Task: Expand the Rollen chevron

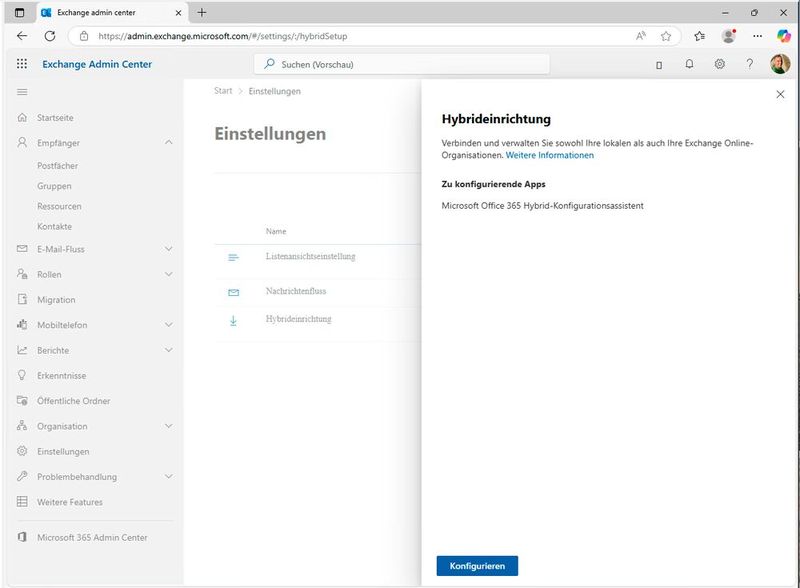Action: point(169,274)
